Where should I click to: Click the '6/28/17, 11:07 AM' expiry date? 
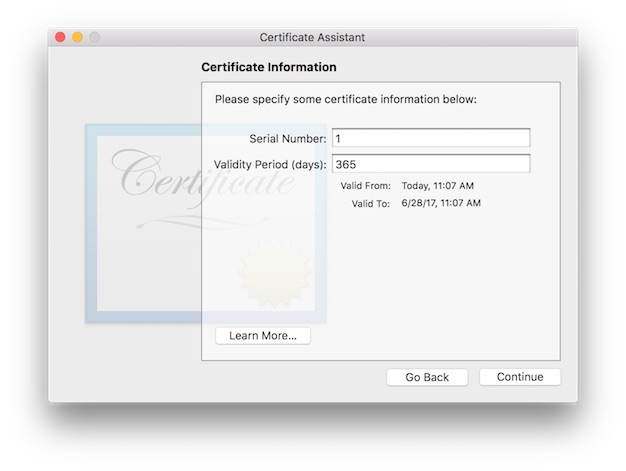441,204
